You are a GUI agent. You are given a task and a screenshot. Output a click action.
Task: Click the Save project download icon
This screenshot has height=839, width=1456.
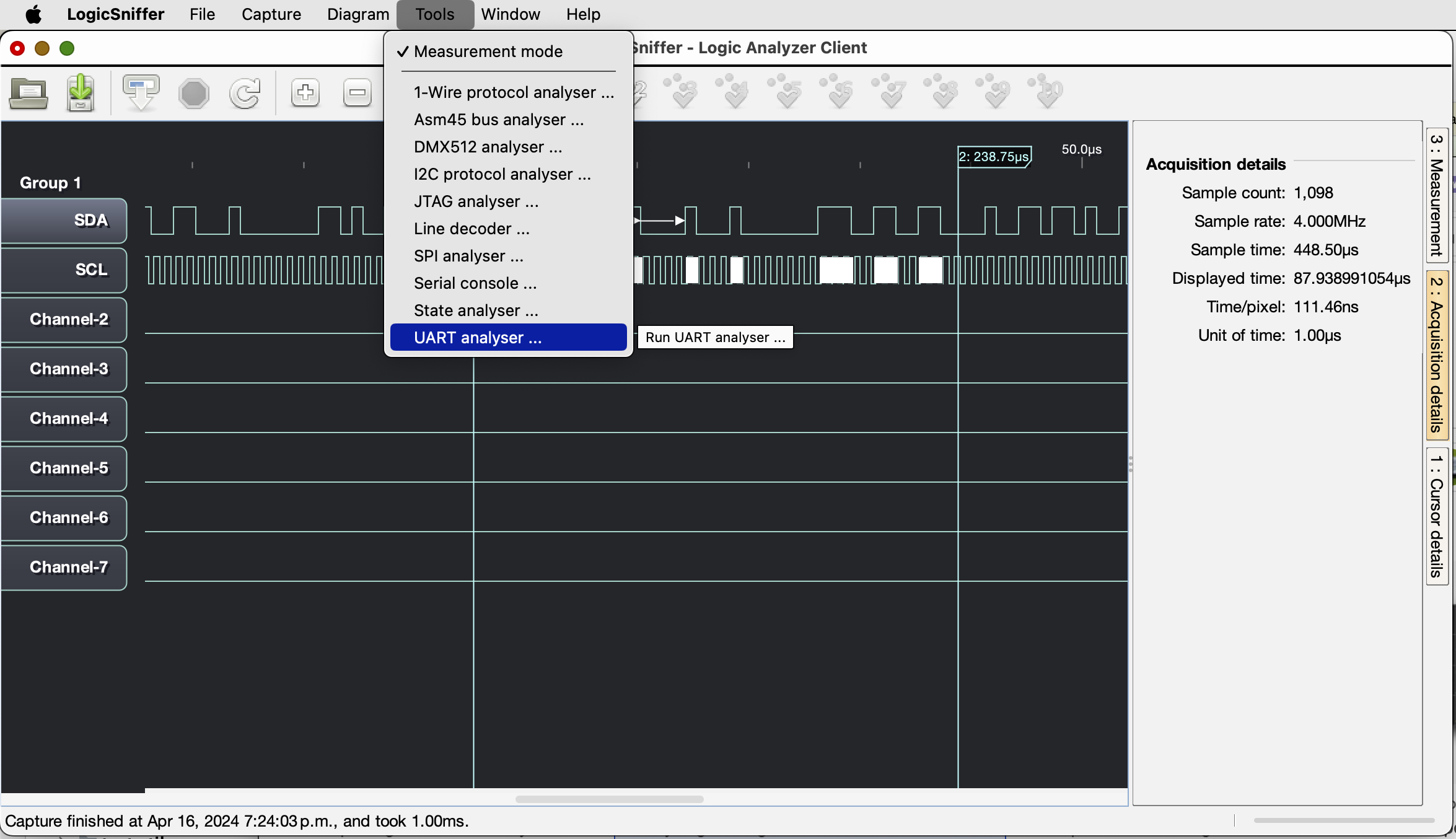[81, 93]
